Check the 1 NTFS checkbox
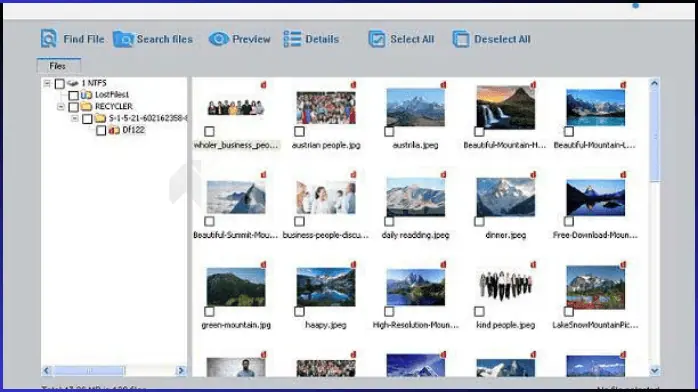This screenshot has height=392, width=698. (x=60, y=84)
